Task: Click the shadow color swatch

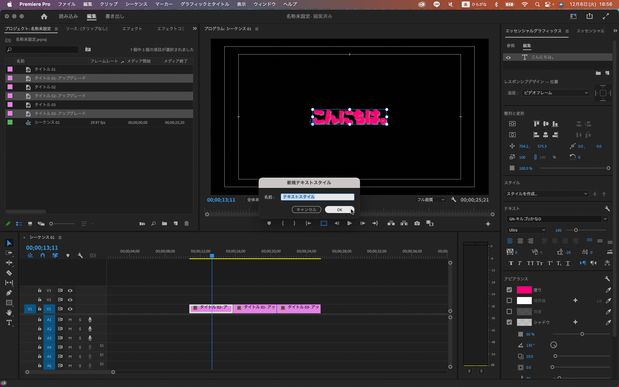Action: (524, 322)
